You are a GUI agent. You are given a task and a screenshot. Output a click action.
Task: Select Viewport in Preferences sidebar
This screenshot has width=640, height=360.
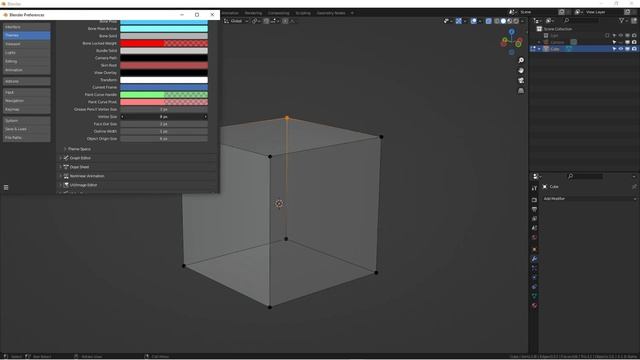[27, 44]
